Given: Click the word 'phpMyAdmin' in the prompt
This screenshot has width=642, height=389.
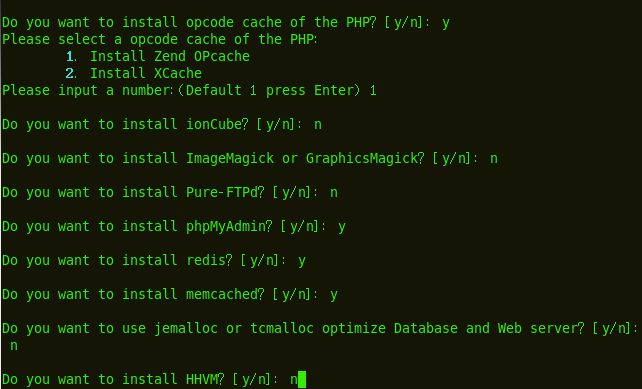Looking at the screenshot, I should (229, 226).
